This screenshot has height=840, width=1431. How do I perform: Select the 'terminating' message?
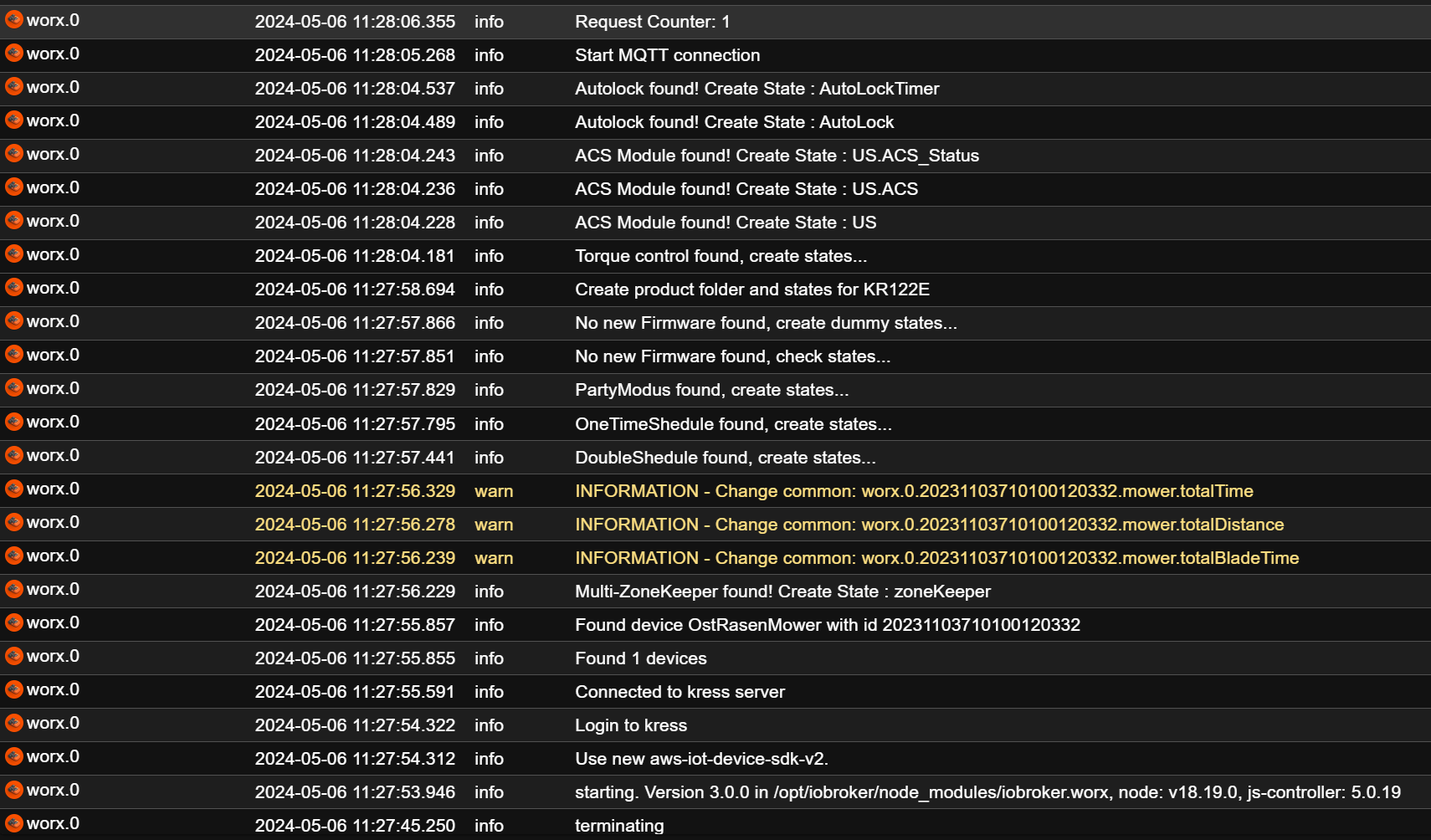(x=619, y=826)
